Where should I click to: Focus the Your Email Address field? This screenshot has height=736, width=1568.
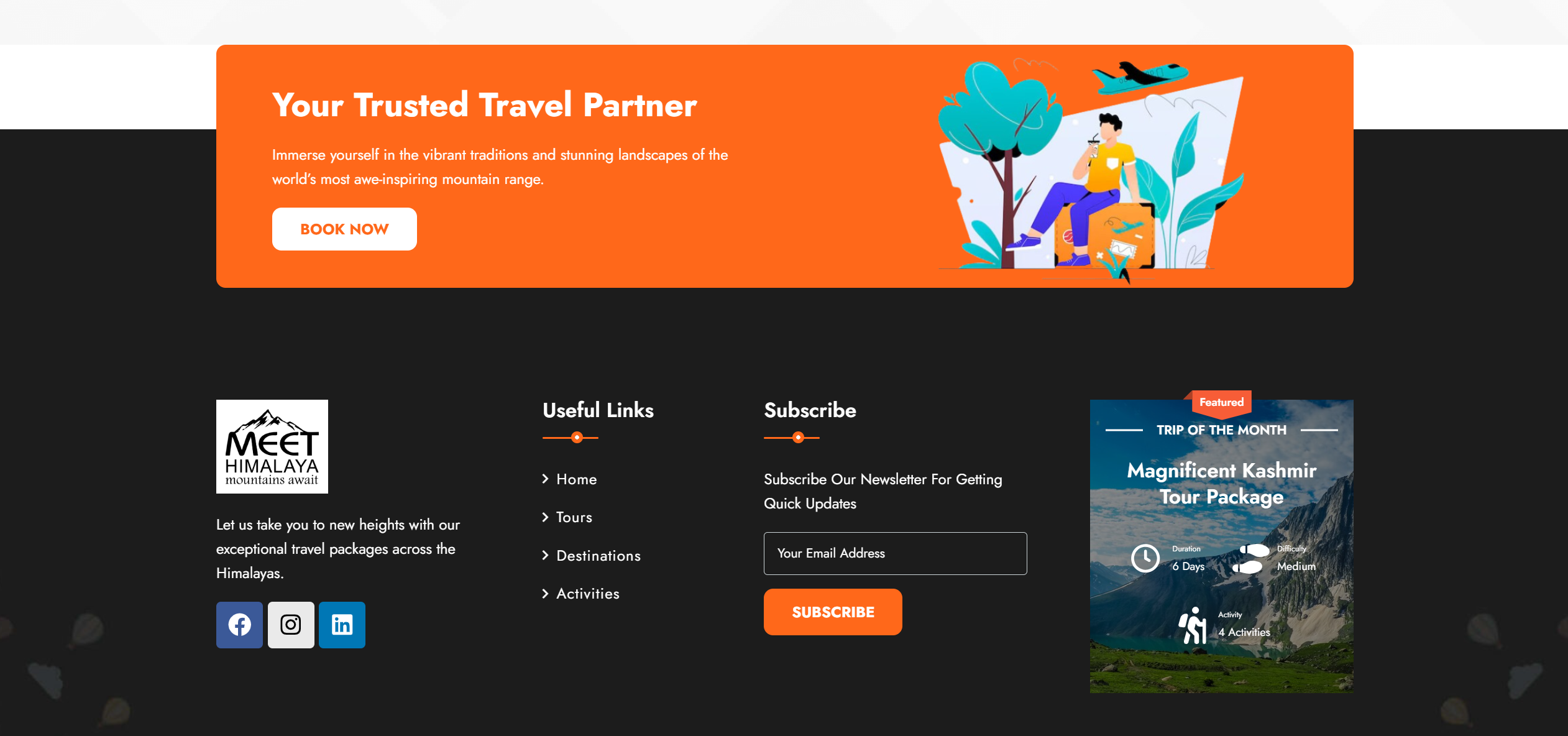[895, 553]
